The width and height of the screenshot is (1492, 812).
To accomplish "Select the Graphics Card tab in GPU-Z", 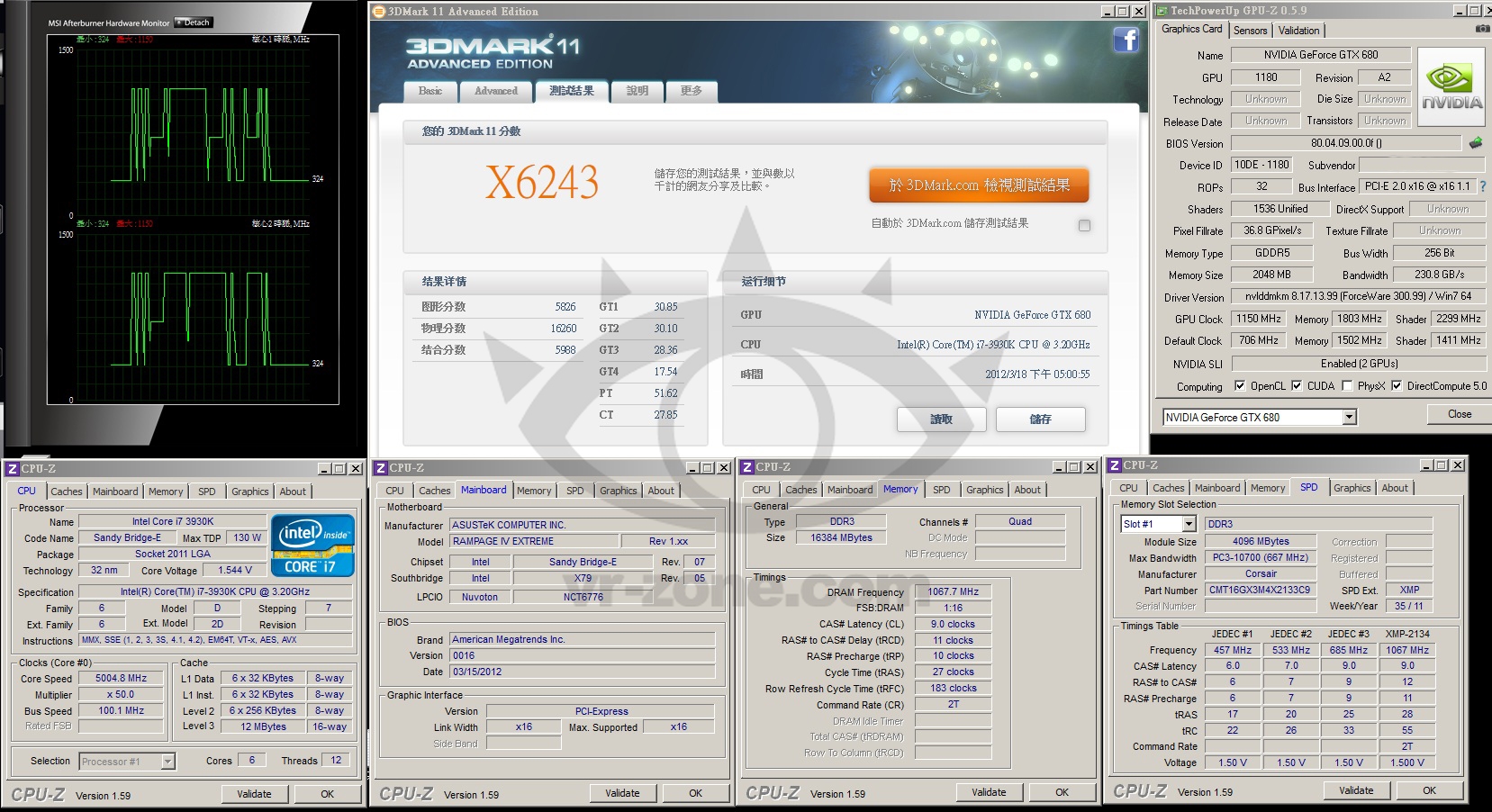I will pos(1192,29).
